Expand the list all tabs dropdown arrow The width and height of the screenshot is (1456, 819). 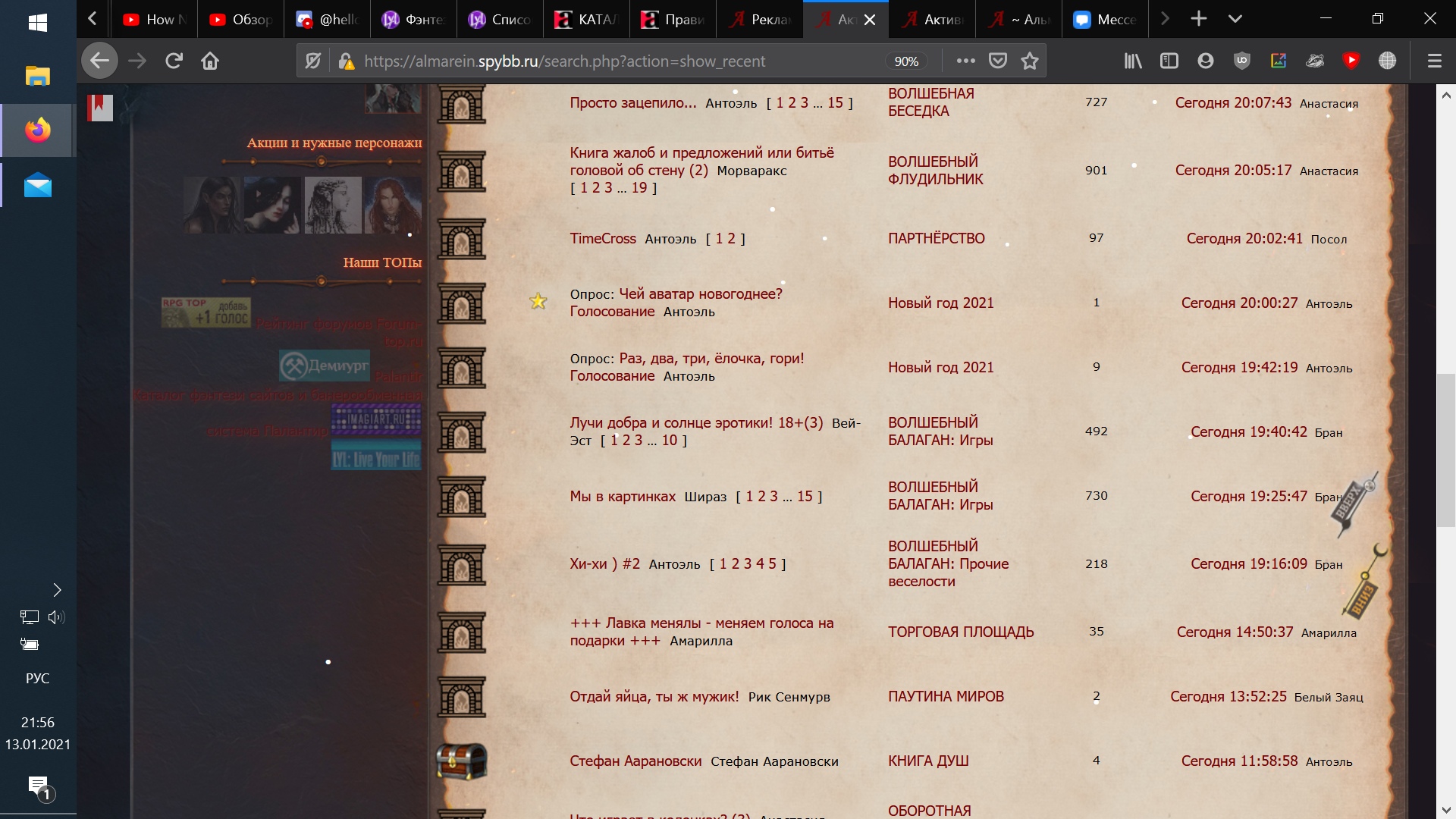(x=1235, y=19)
